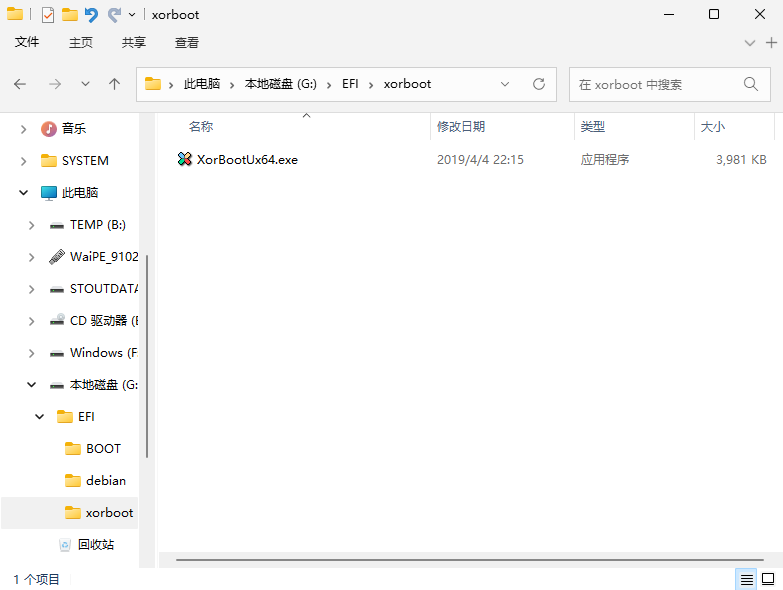Viewport: 783px width, 590px height.
Task: Click EFI in the address breadcrumb
Action: coord(350,84)
